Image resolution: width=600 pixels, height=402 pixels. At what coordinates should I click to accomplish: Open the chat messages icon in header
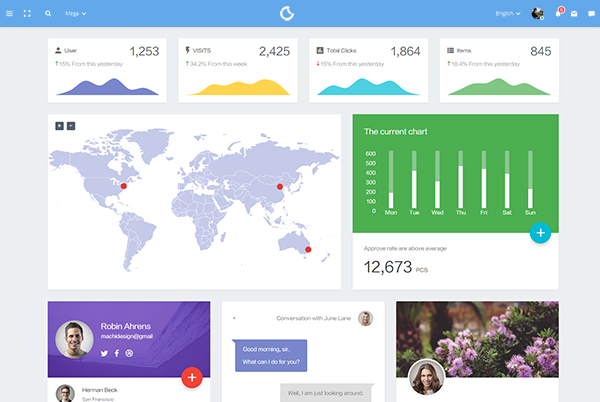pyautogui.click(x=590, y=14)
